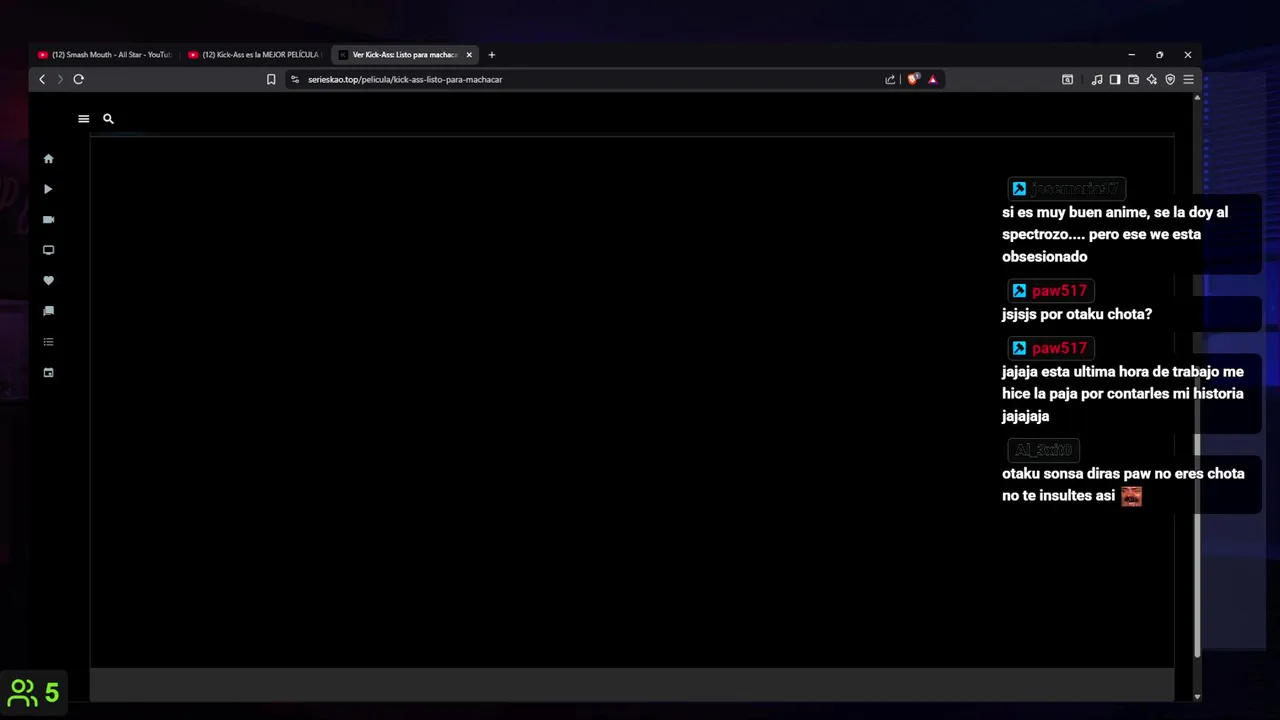The image size is (1280, 720).
Task: Open the Brave Playlist music note icon
Action: coord(1097,79)
